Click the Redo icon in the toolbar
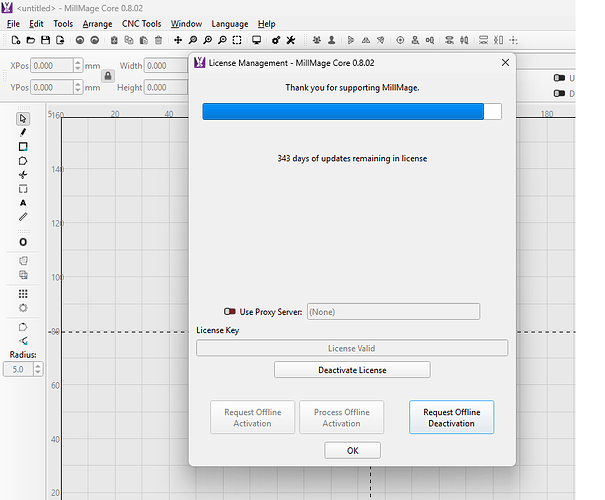The height and width of the screenshot is (500, 605). tap(95, 40)
